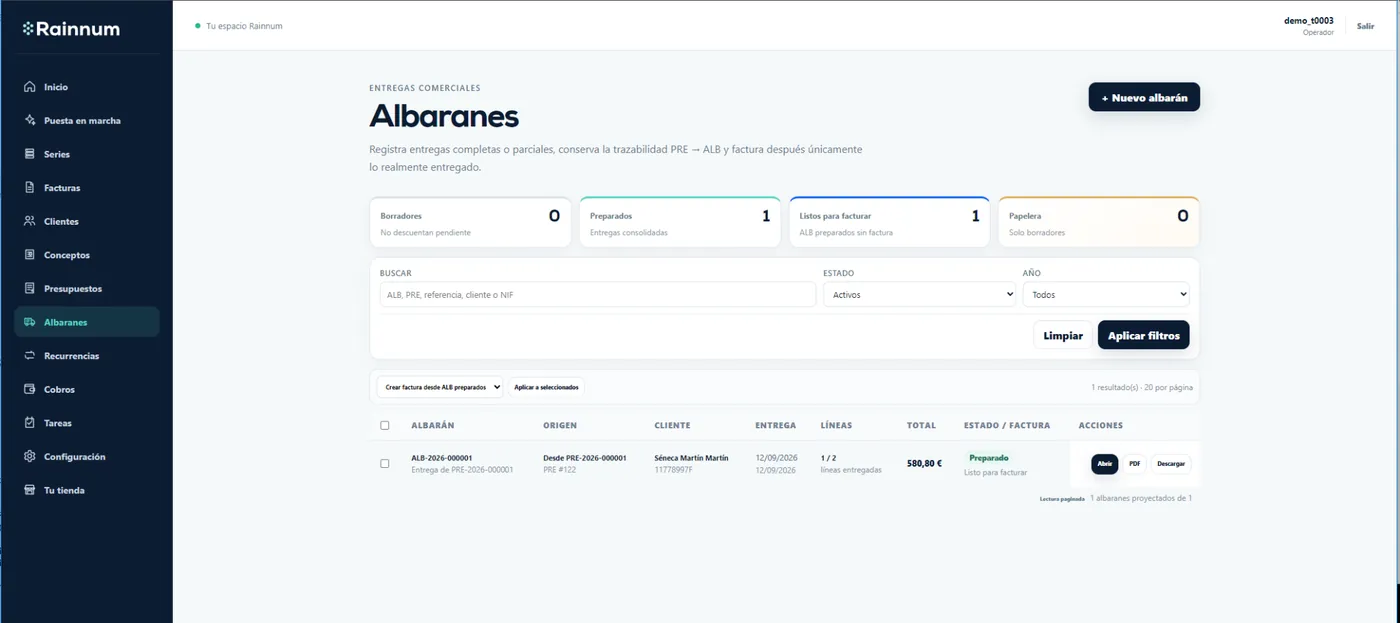The image size is (1400, 623).
Task: Open the Año dropdown showing Todos
Action: coord(1106,295)
